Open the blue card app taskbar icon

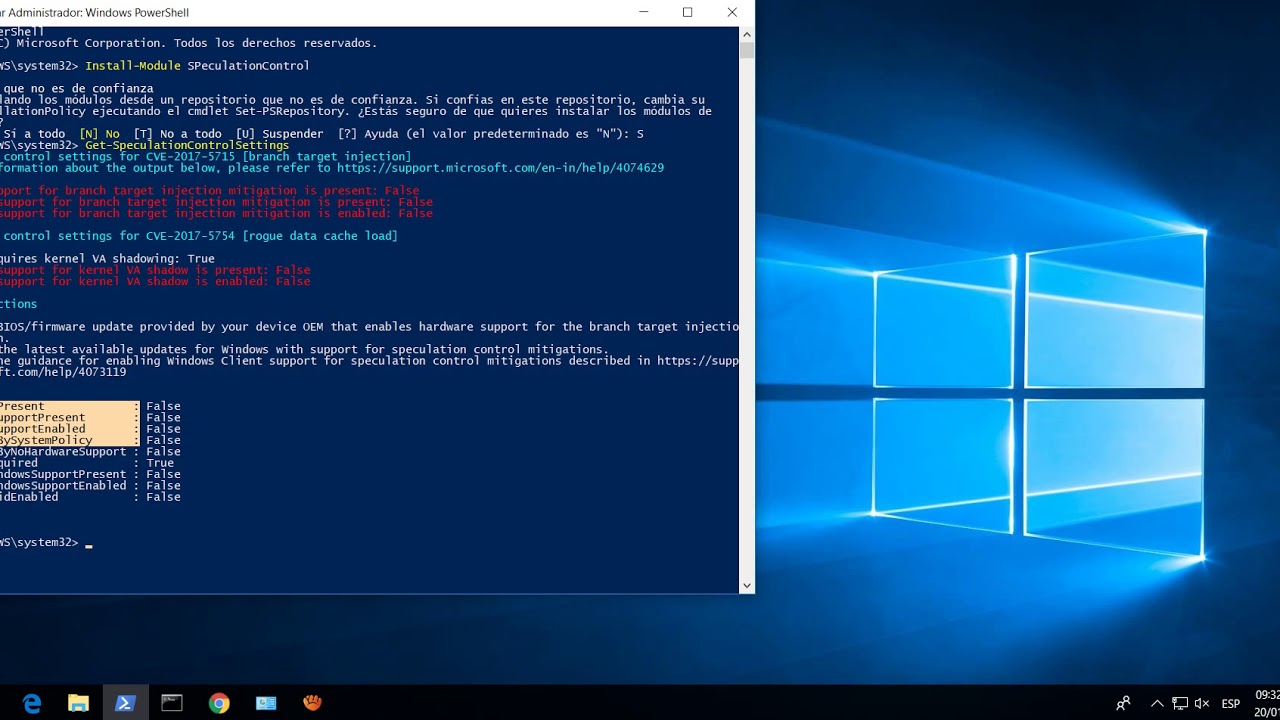click(266, 703)
